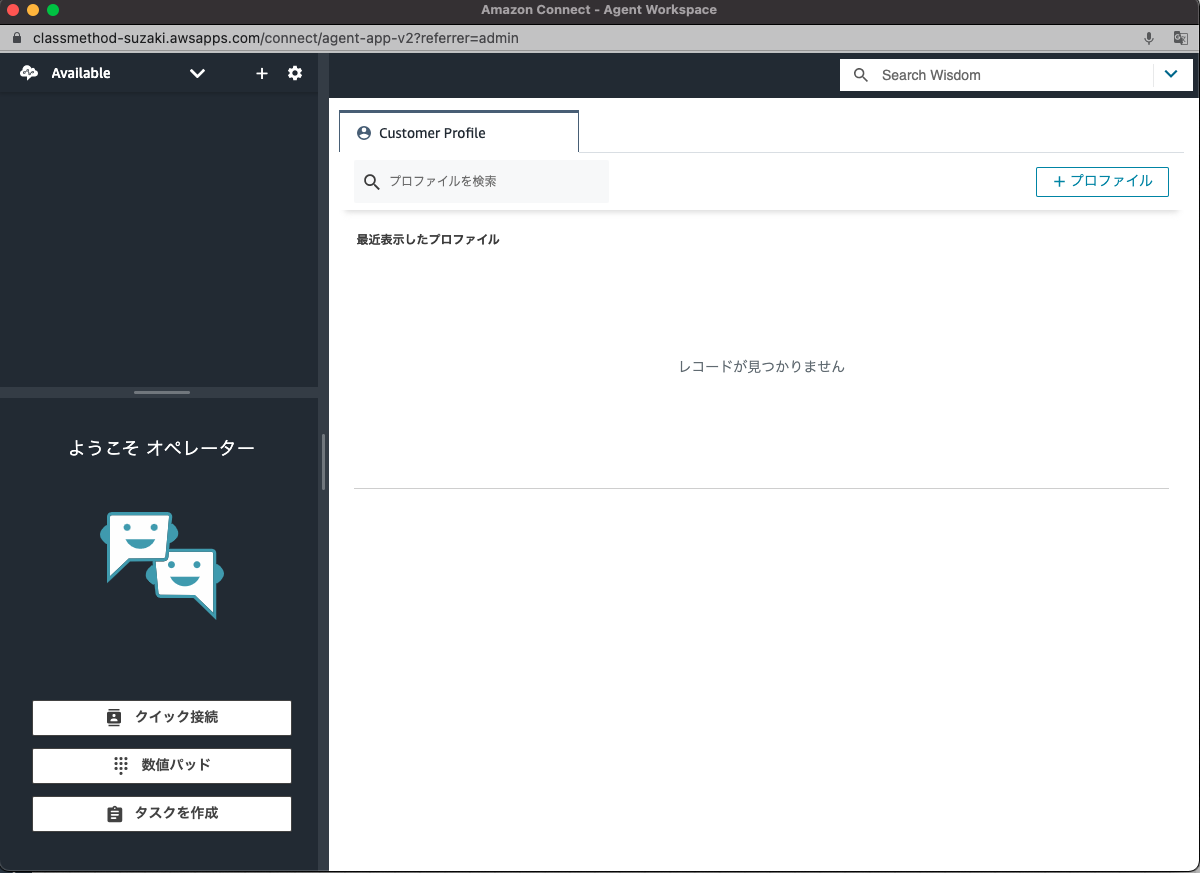
Task: Click the clipboard icon on タスクを作成
Action: (x=114, y=813)
